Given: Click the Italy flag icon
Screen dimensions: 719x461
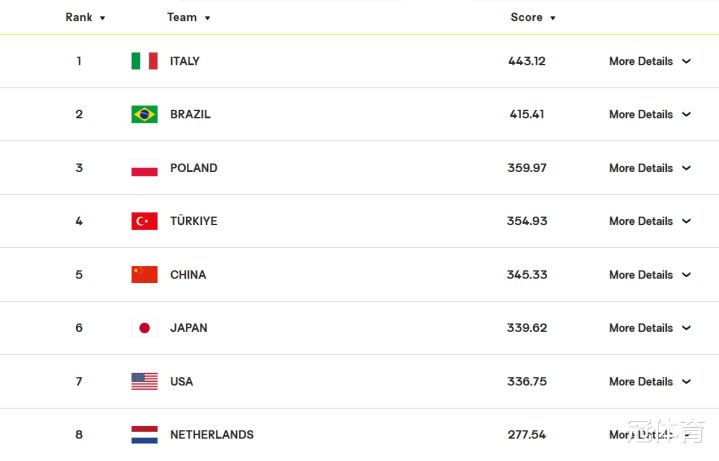Looking at the screenshot, I should pos(144,61).
